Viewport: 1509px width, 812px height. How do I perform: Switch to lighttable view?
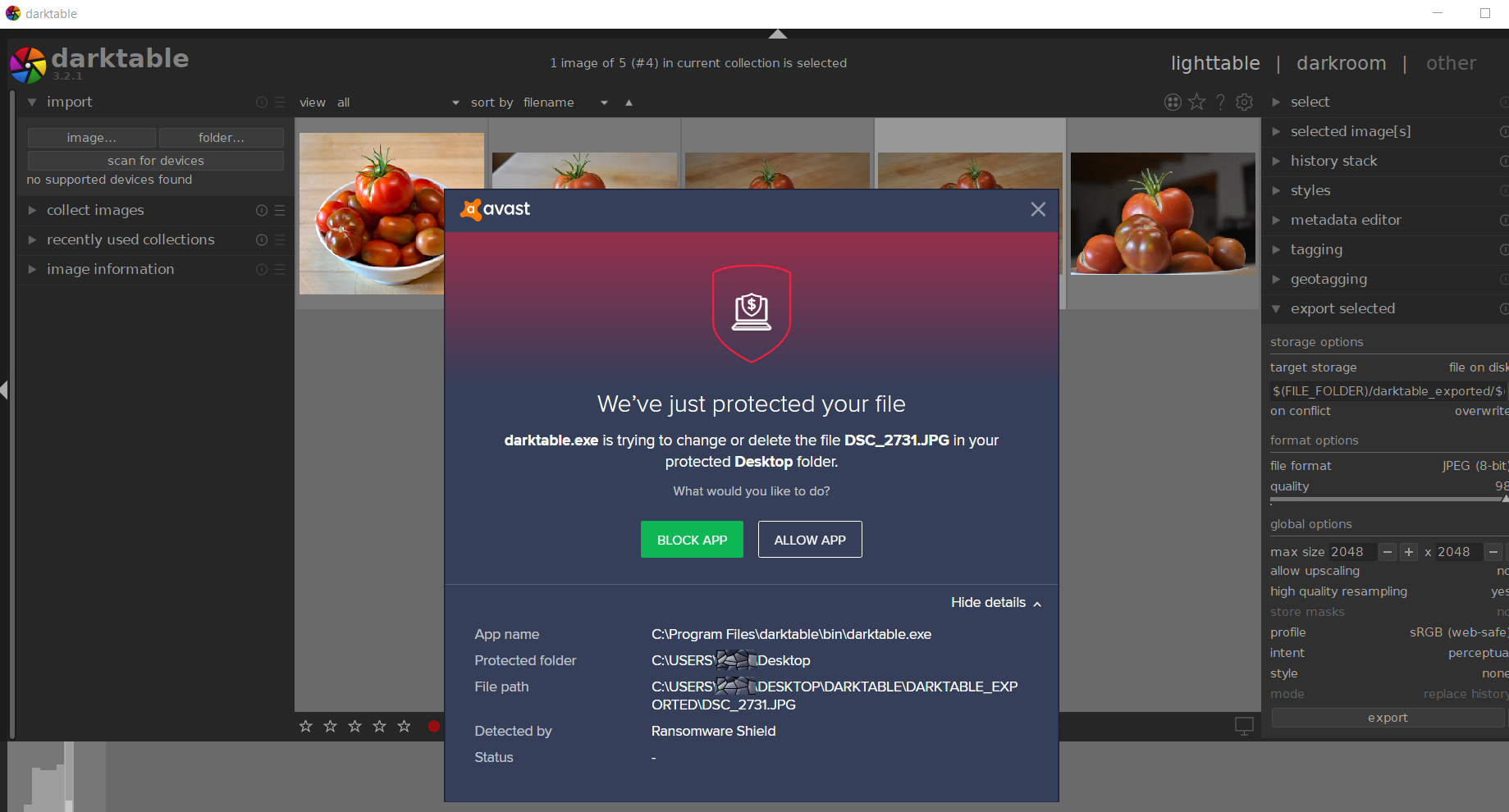pos(1215,63)
